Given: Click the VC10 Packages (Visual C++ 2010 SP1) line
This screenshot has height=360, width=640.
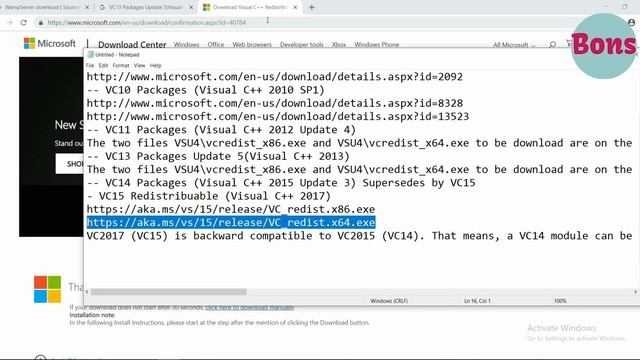Looking at the screenshot, I should point(206,90).
